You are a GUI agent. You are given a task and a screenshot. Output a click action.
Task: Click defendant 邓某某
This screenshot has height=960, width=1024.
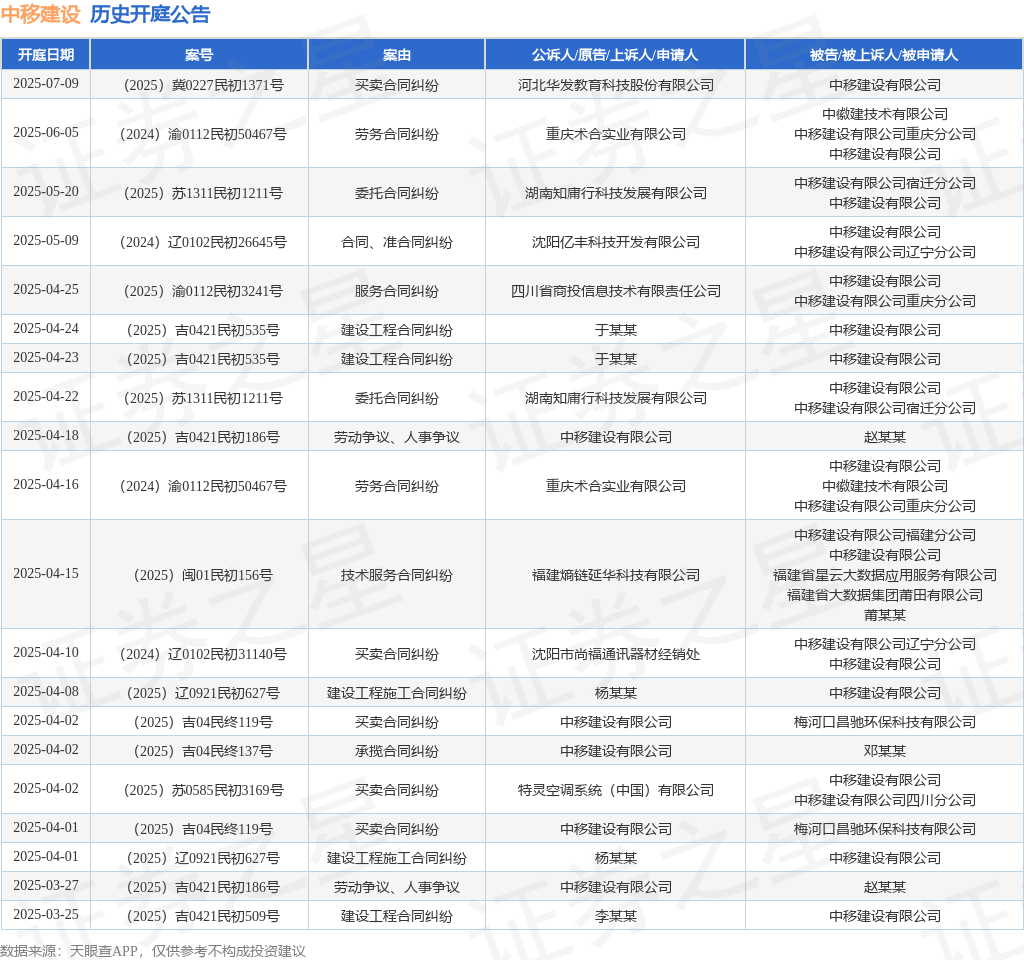(885, 752)
